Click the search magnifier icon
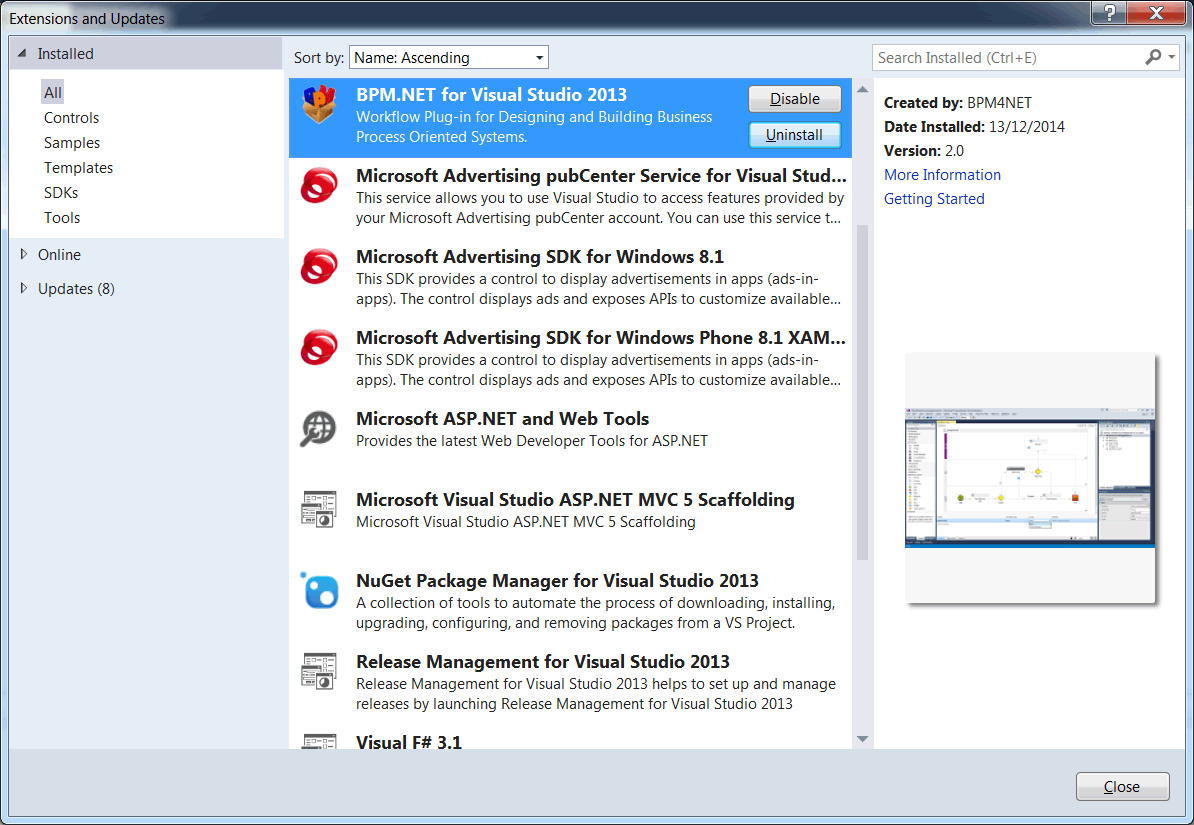Image resolution: width=1194 pixels, height=825 pixels. [1153, 57]
